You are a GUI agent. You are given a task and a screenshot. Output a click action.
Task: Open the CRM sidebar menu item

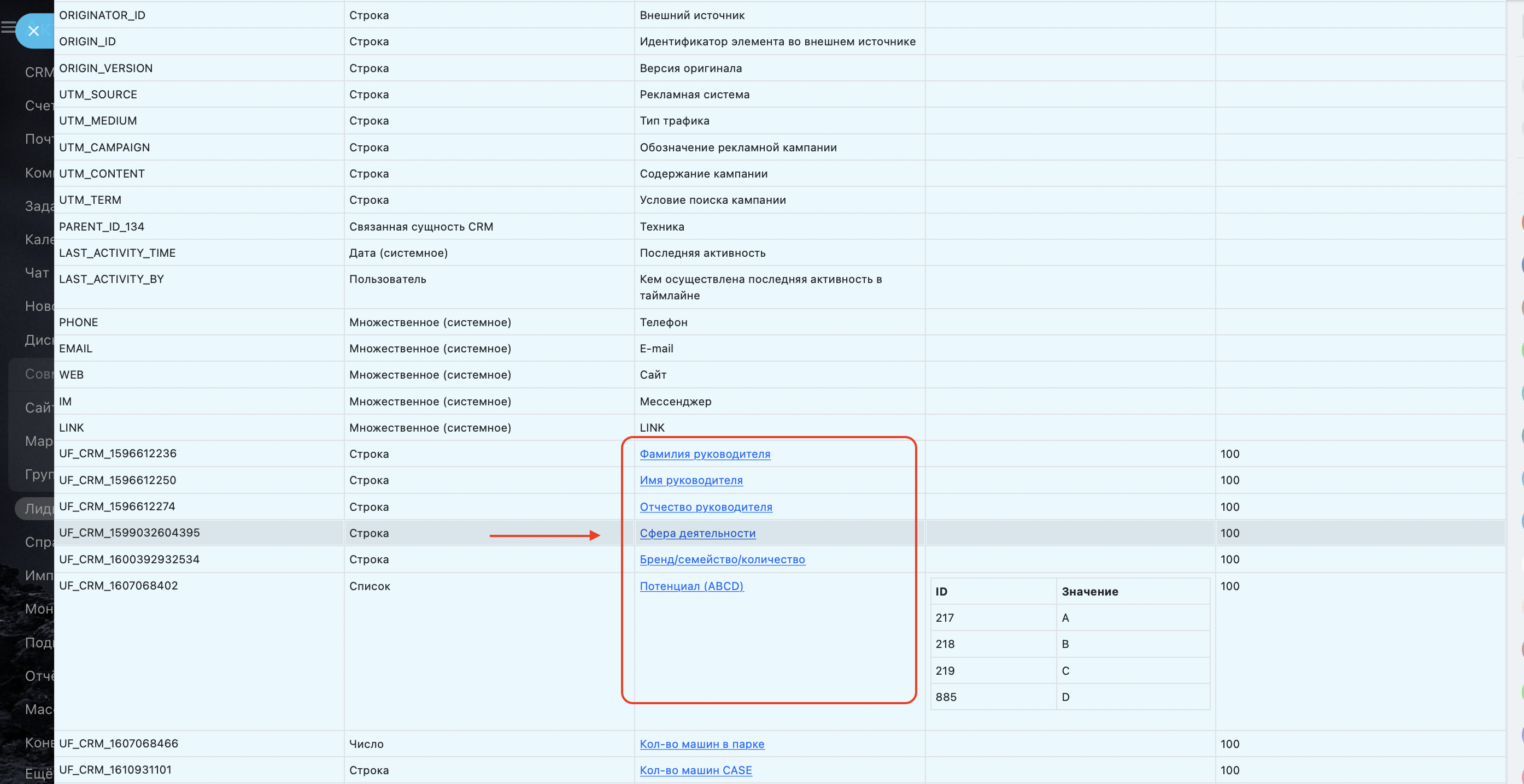point(38,72)
